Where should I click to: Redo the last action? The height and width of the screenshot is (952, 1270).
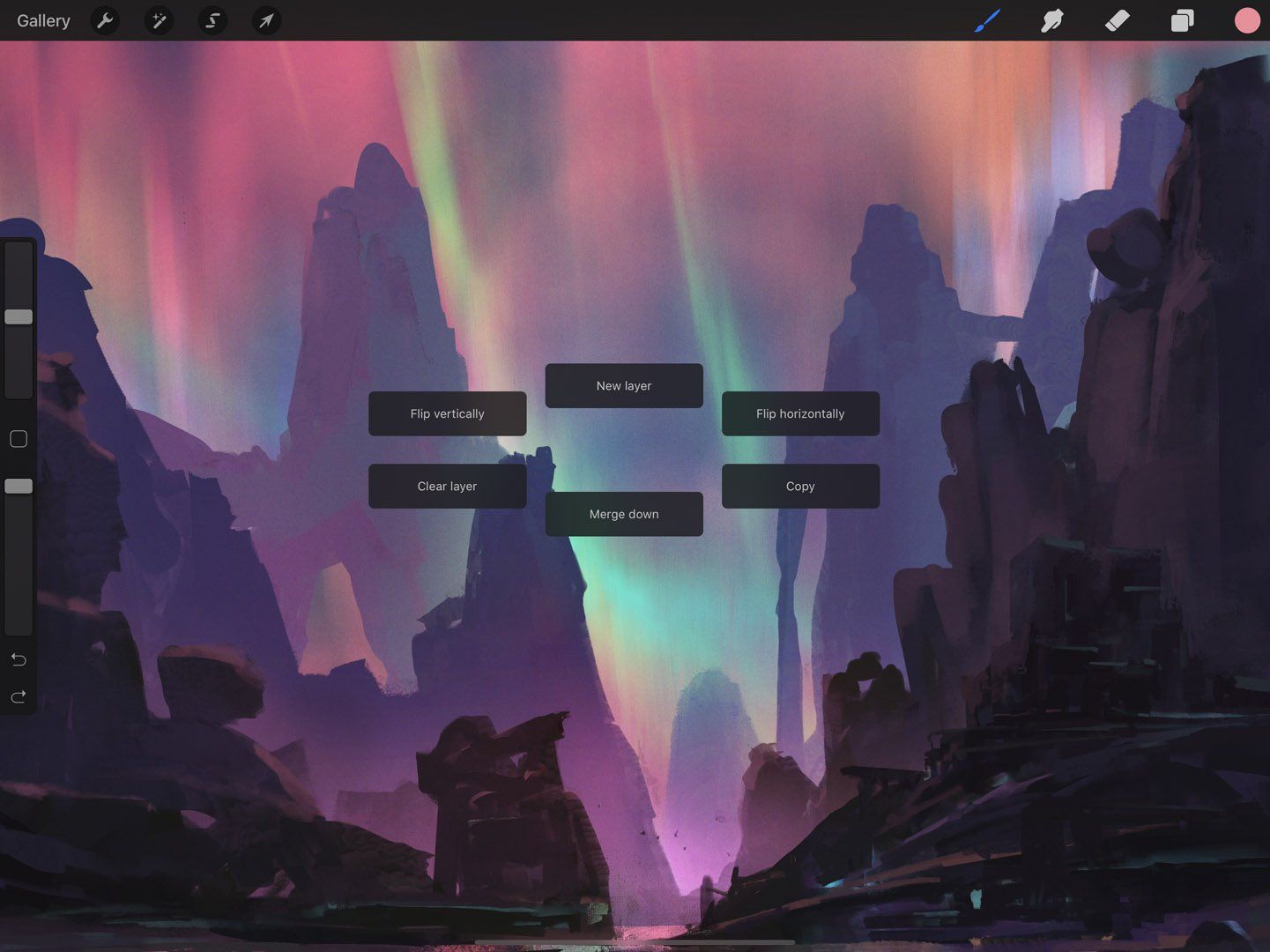click(19, 696)
